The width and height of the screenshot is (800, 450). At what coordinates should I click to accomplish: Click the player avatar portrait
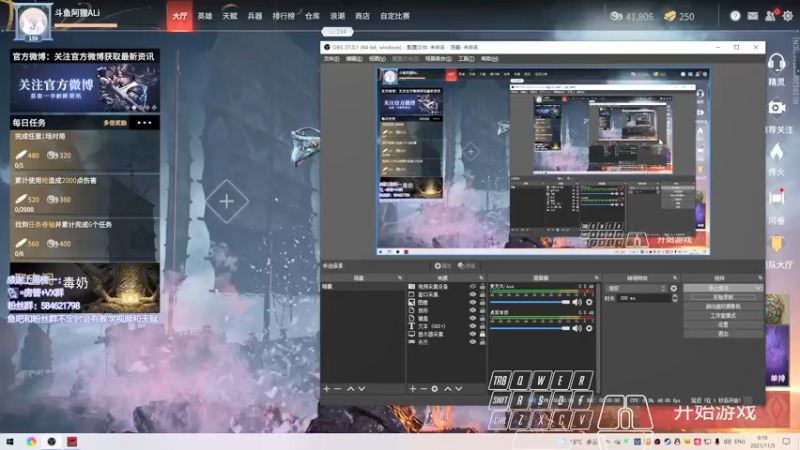pyautogui.click(x=33, y=22)
